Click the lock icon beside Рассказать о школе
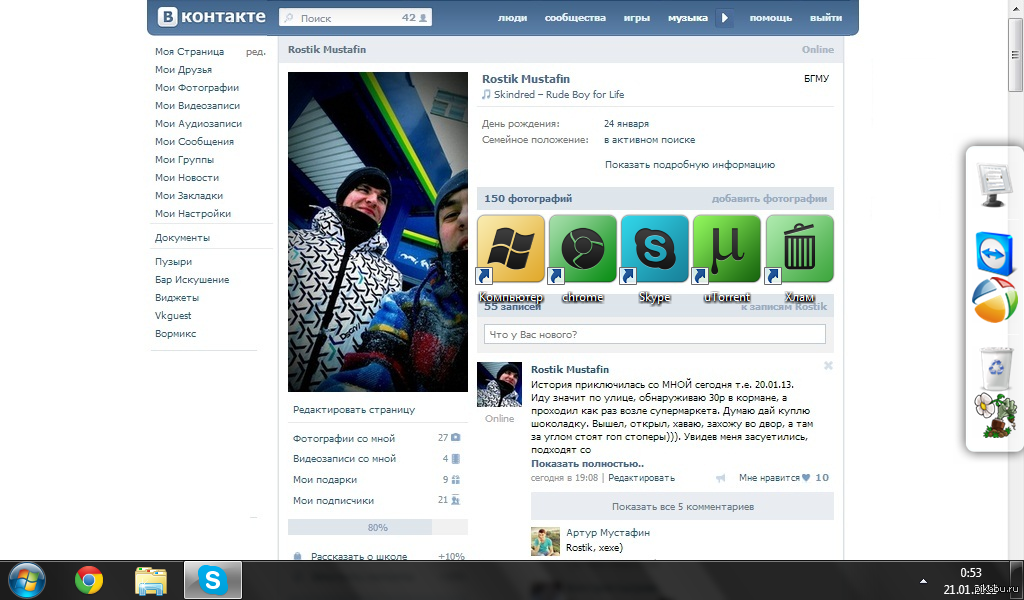 (298, 556)
